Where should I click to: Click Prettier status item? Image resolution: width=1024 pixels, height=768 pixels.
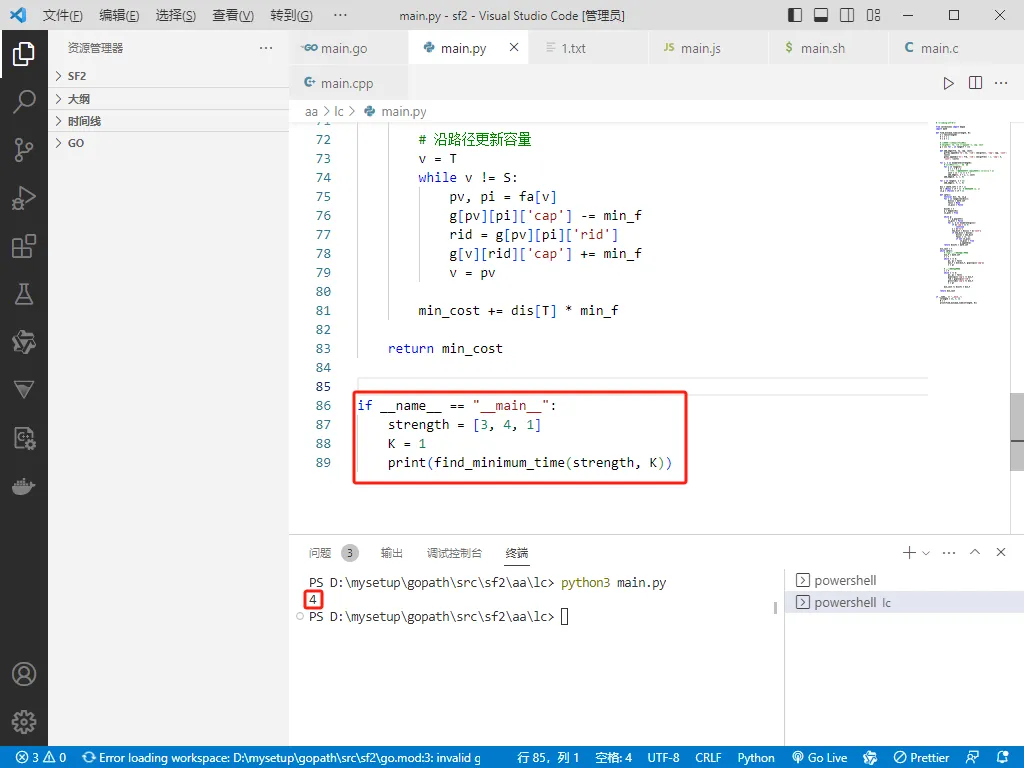click(x=921, y=758)
